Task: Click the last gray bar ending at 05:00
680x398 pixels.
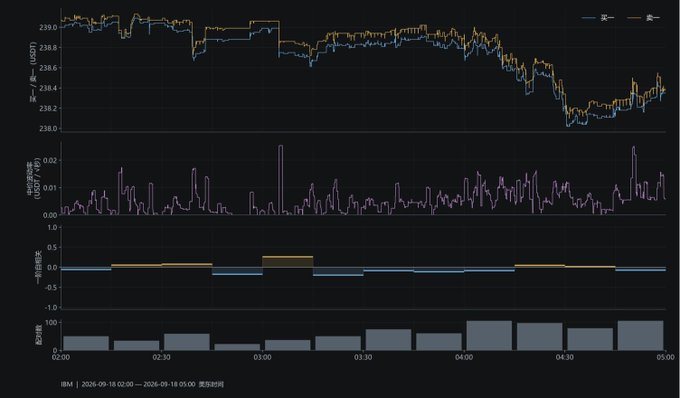Action: (x=641, y=336)
